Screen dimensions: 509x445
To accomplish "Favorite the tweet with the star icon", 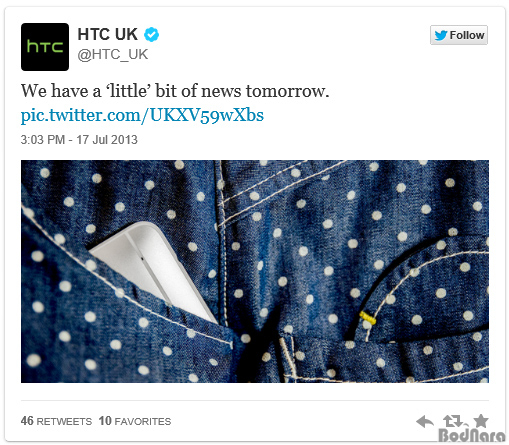I will pos(481,421).
